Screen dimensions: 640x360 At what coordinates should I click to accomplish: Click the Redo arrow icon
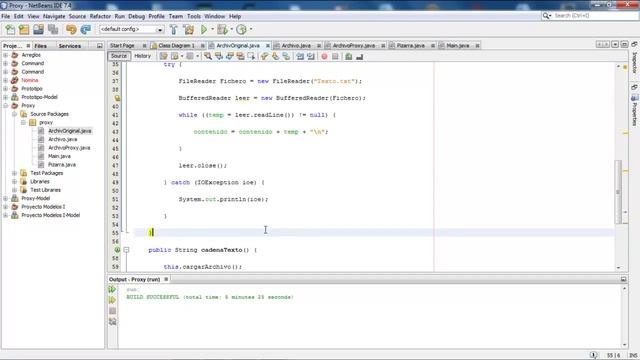coord(86,29)
